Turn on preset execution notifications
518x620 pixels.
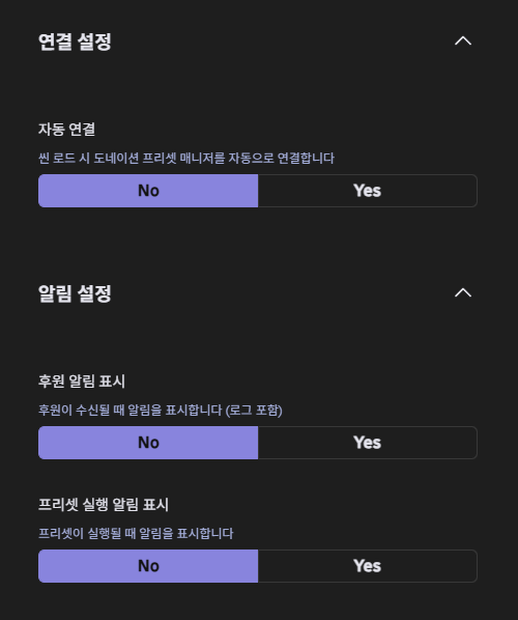pos(367,566)
